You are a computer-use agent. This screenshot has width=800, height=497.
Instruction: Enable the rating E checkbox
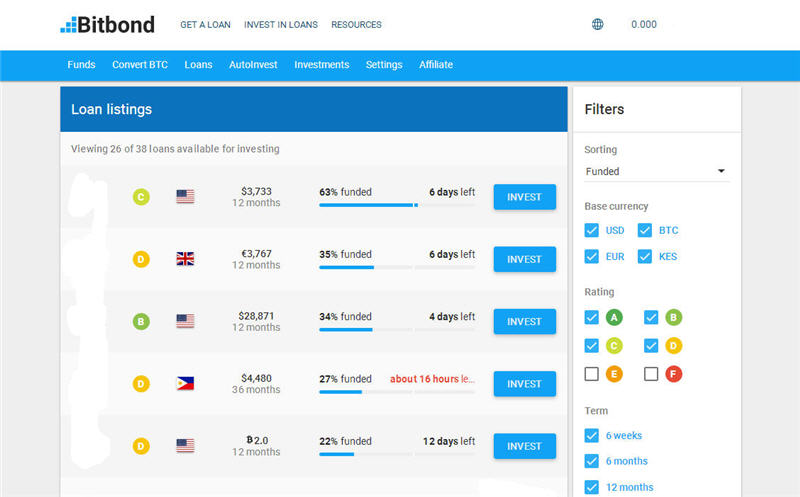(x=591, y=374)
